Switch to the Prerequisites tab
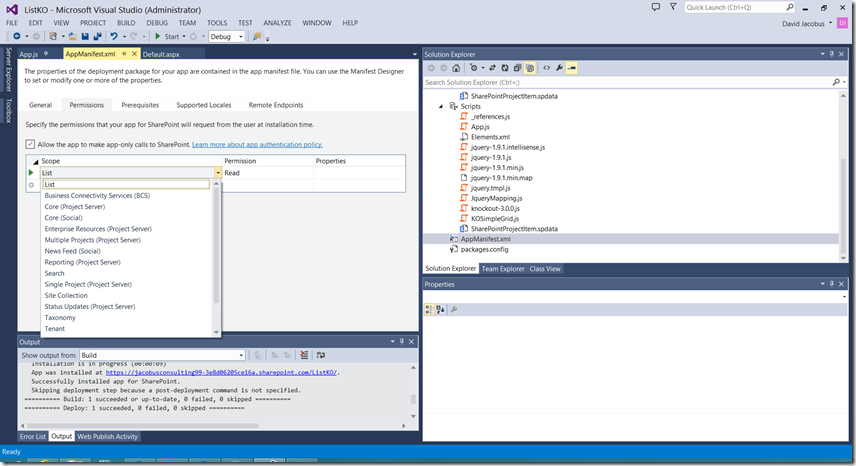856x466 pixels. coord(140,105)
